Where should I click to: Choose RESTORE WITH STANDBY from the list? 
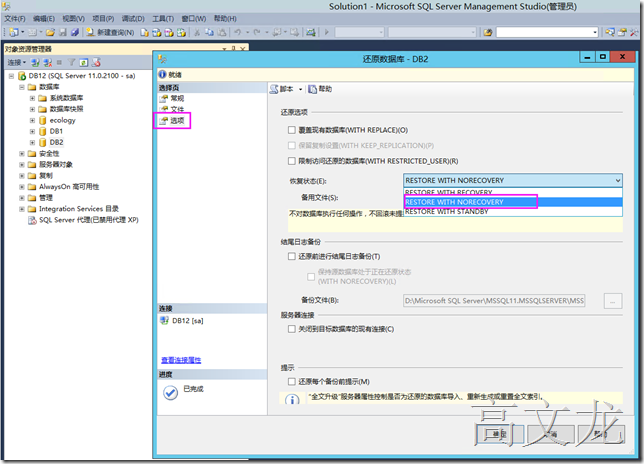pyautogui.click(x=513, y=211)
